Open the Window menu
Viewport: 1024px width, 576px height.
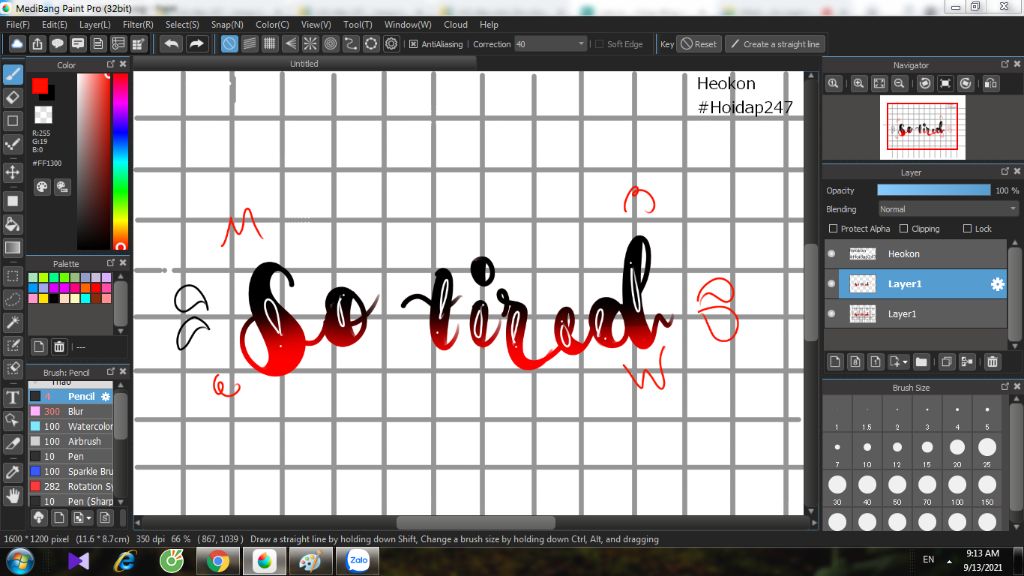click(x=408, y=24)
